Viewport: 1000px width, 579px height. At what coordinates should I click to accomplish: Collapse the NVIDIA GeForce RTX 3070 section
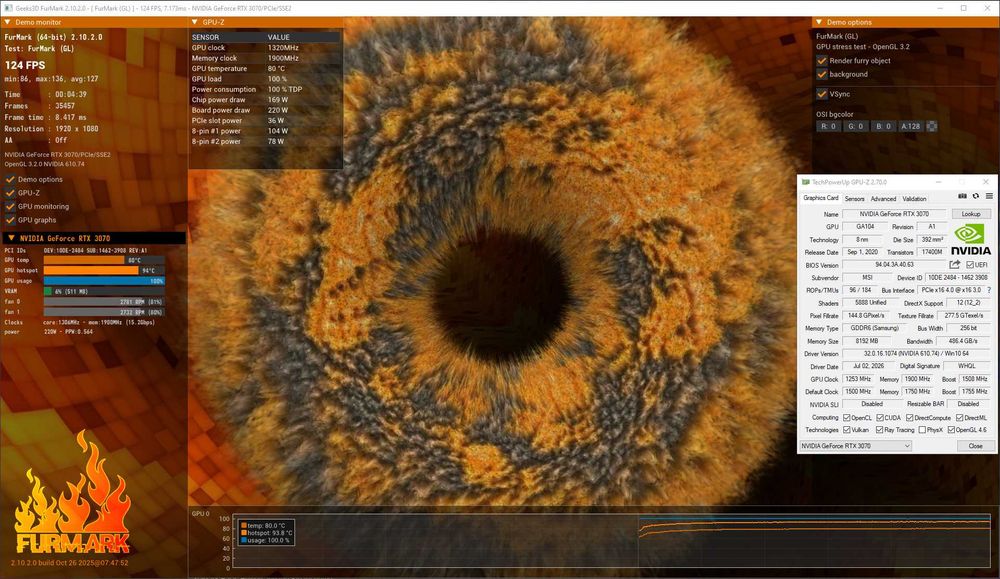pos(11,238)
